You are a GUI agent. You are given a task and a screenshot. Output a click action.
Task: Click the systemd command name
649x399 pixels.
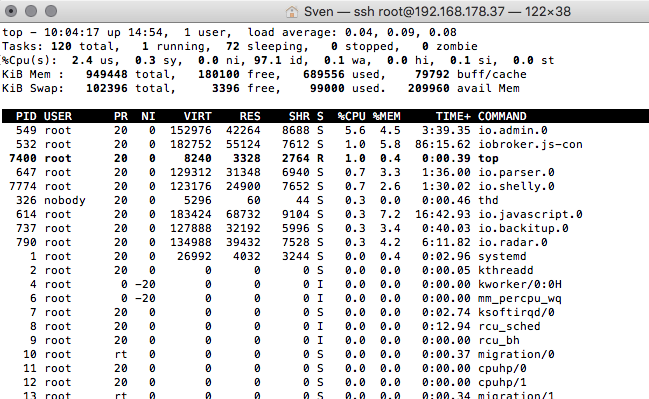pos(502,257)
